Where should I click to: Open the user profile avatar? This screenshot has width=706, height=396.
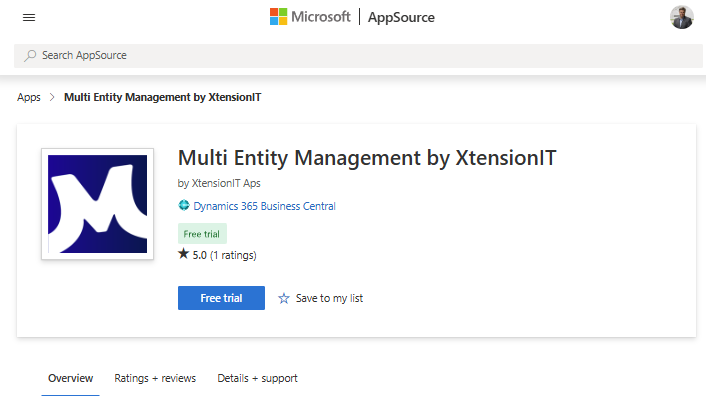tap(681, 18)
